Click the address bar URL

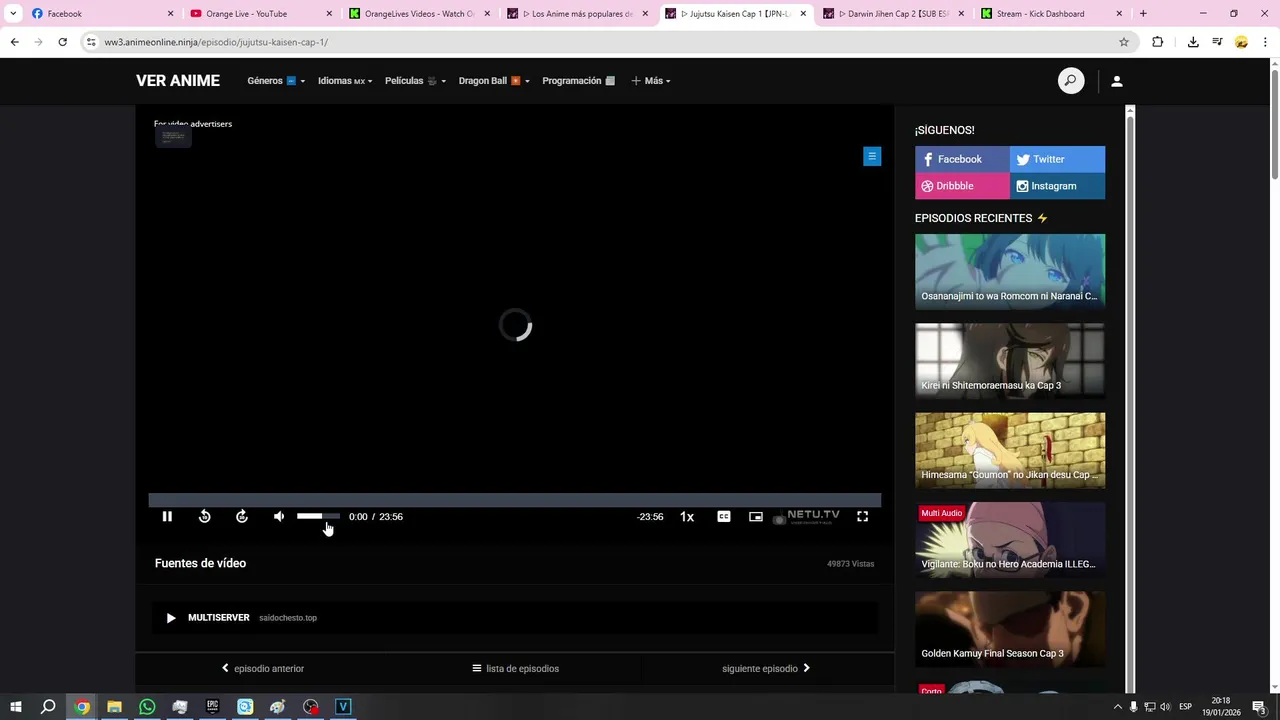[216, 42]
